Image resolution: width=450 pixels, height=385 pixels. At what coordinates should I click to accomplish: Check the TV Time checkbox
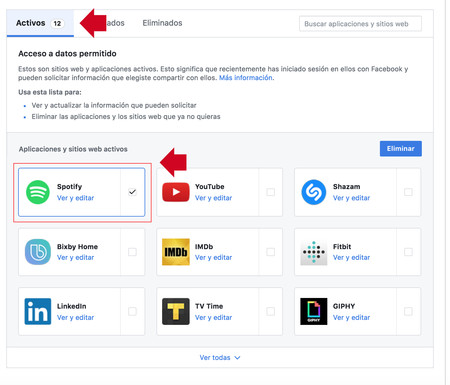coord(271,311)
